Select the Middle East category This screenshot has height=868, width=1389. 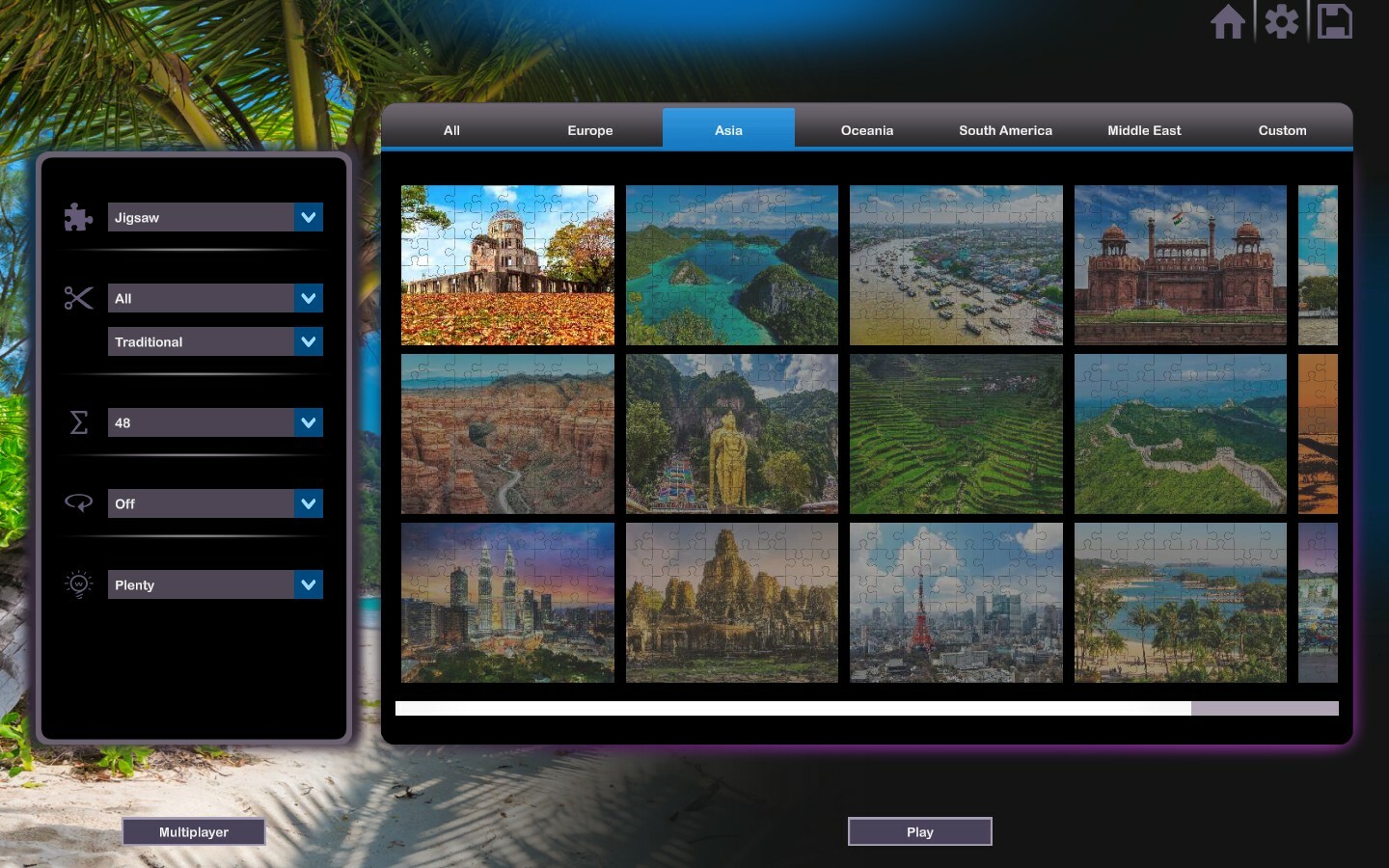(1144, 129)
